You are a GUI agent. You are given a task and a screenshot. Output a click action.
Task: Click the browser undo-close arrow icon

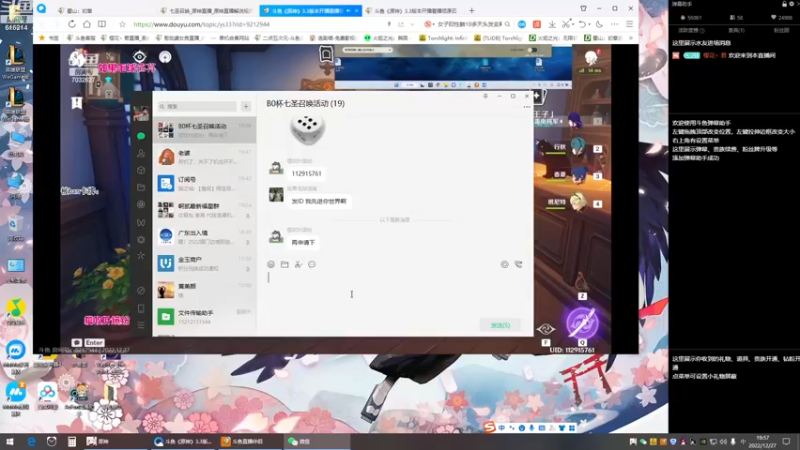click(x=582, y=24)
